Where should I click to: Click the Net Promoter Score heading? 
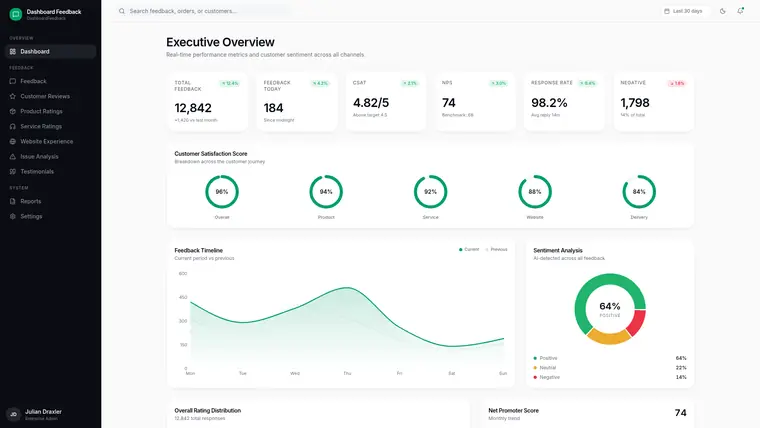pyautogui.click(x=513, y=411)
